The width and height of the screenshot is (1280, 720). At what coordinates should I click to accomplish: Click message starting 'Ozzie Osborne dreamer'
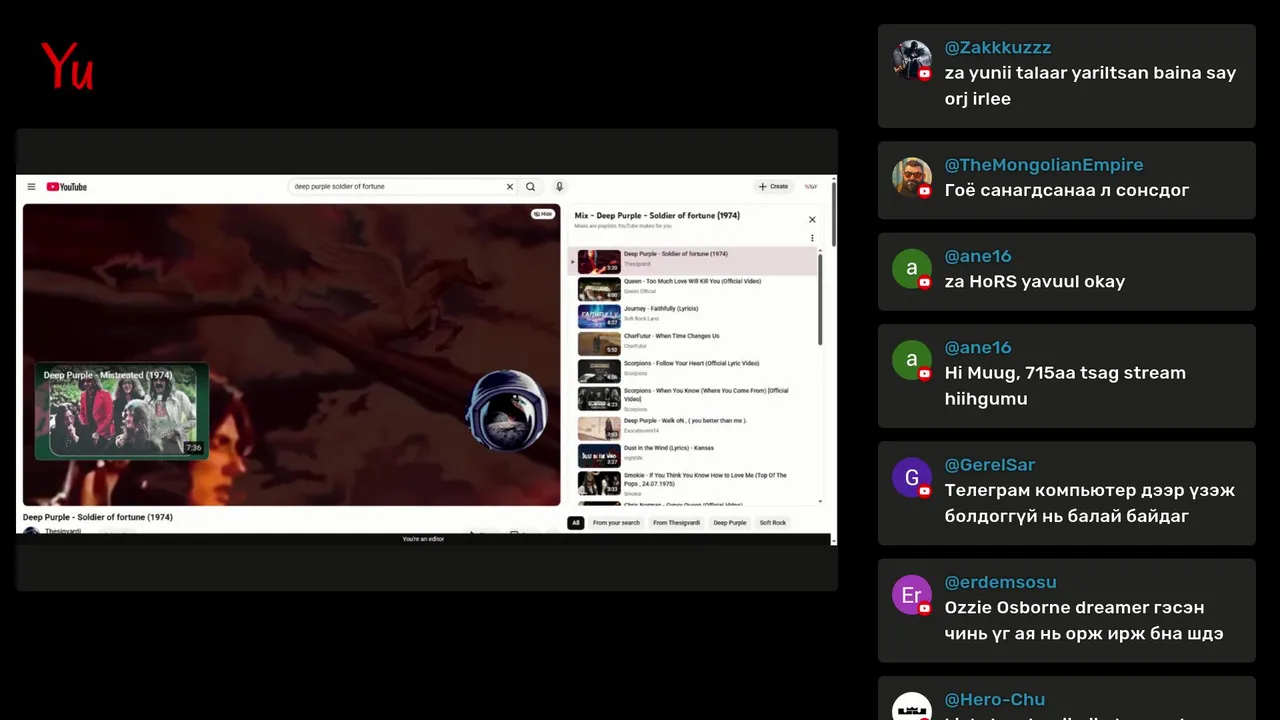click(1084, 621)
